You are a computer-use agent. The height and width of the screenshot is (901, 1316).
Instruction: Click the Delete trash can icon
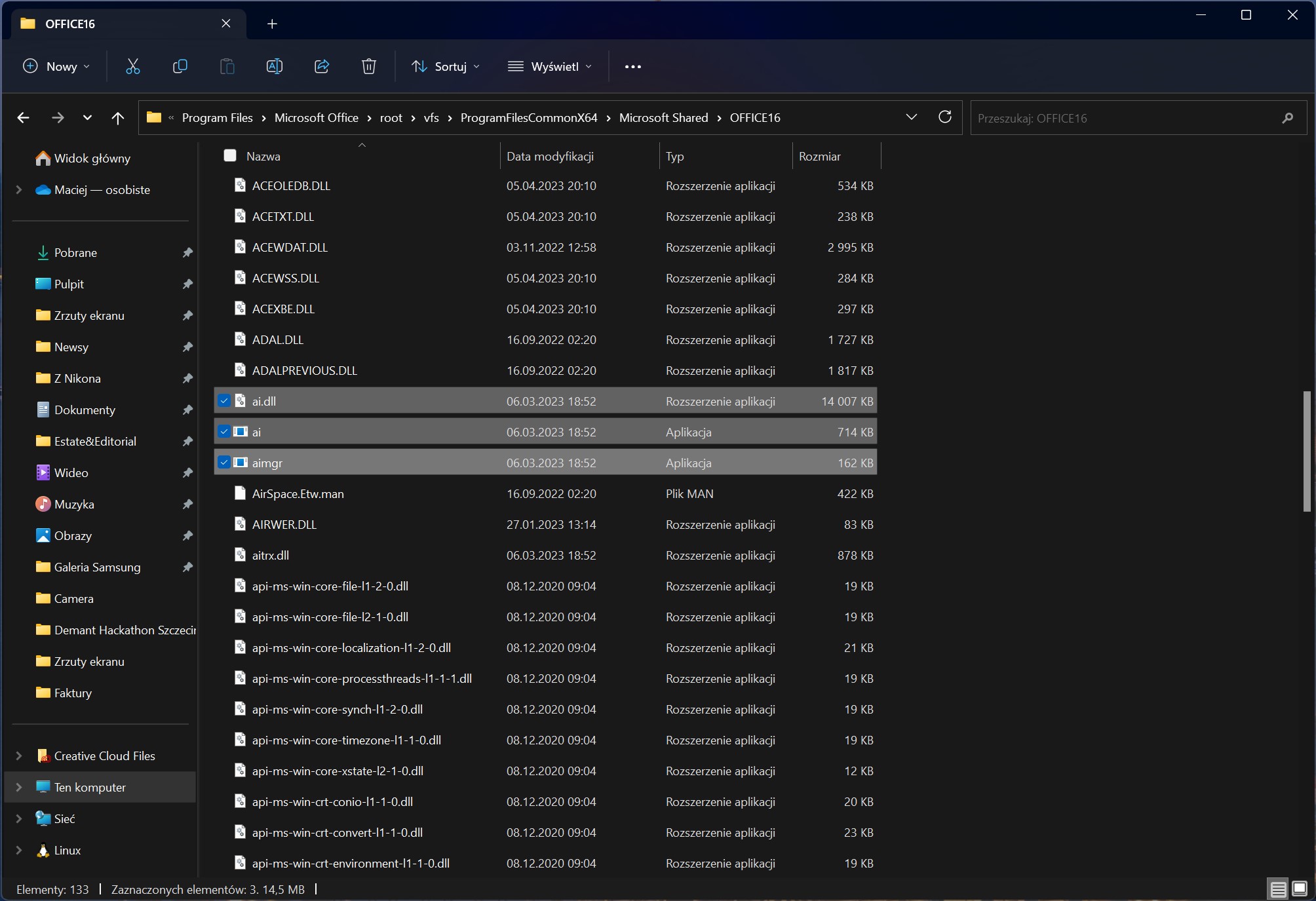[x=369, y=66]
